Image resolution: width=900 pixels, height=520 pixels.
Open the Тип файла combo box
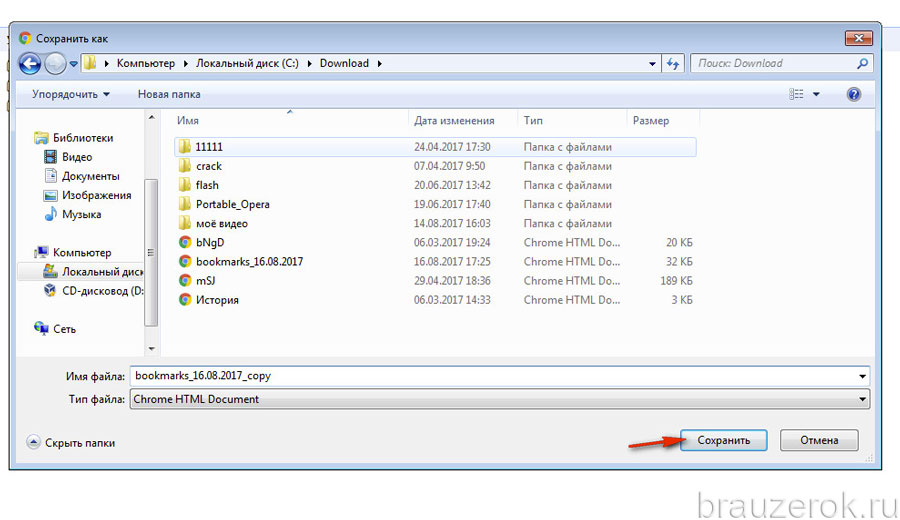(x=499, y=399)
